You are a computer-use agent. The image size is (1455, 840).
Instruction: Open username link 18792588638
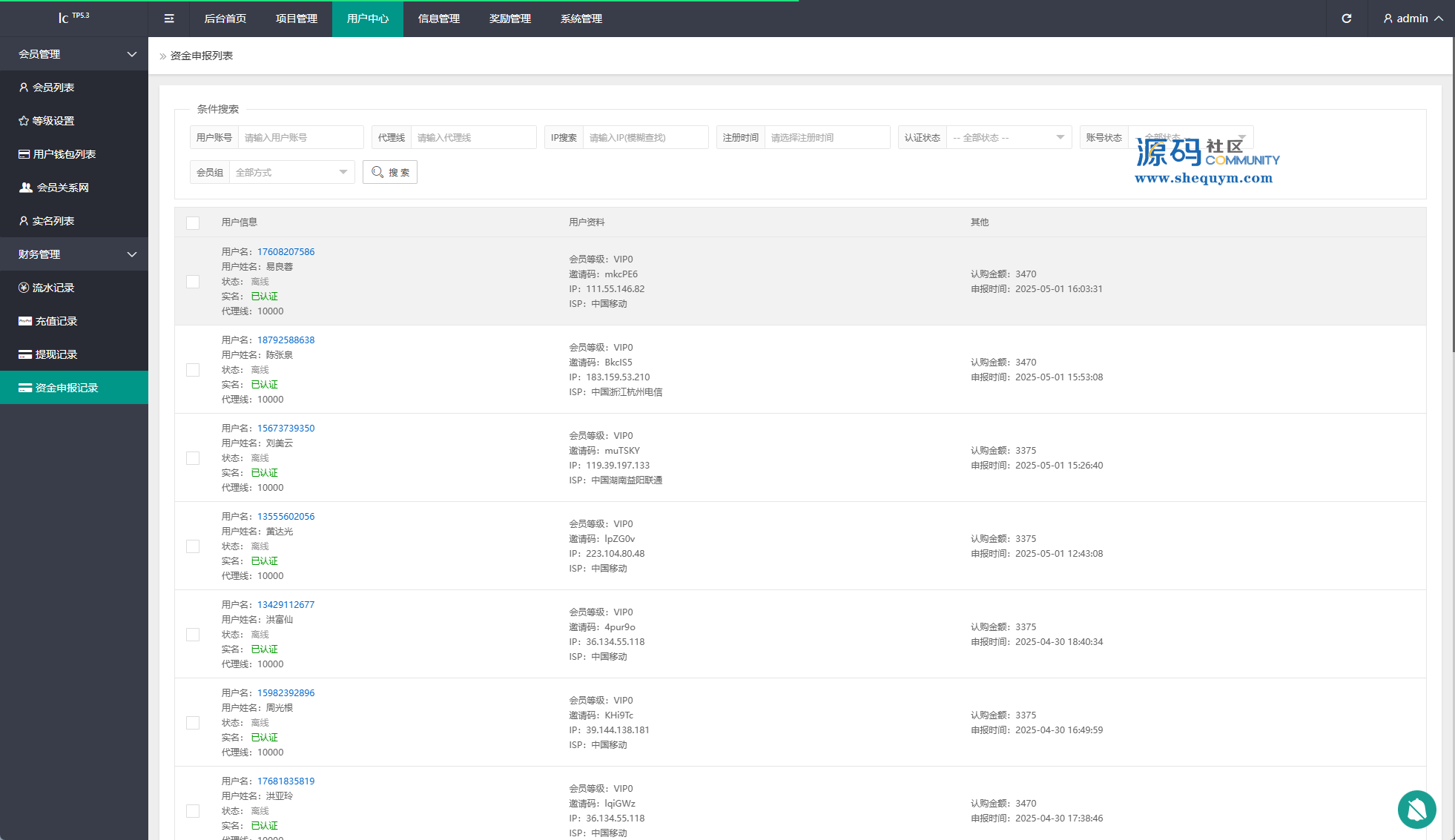(286, 340)
